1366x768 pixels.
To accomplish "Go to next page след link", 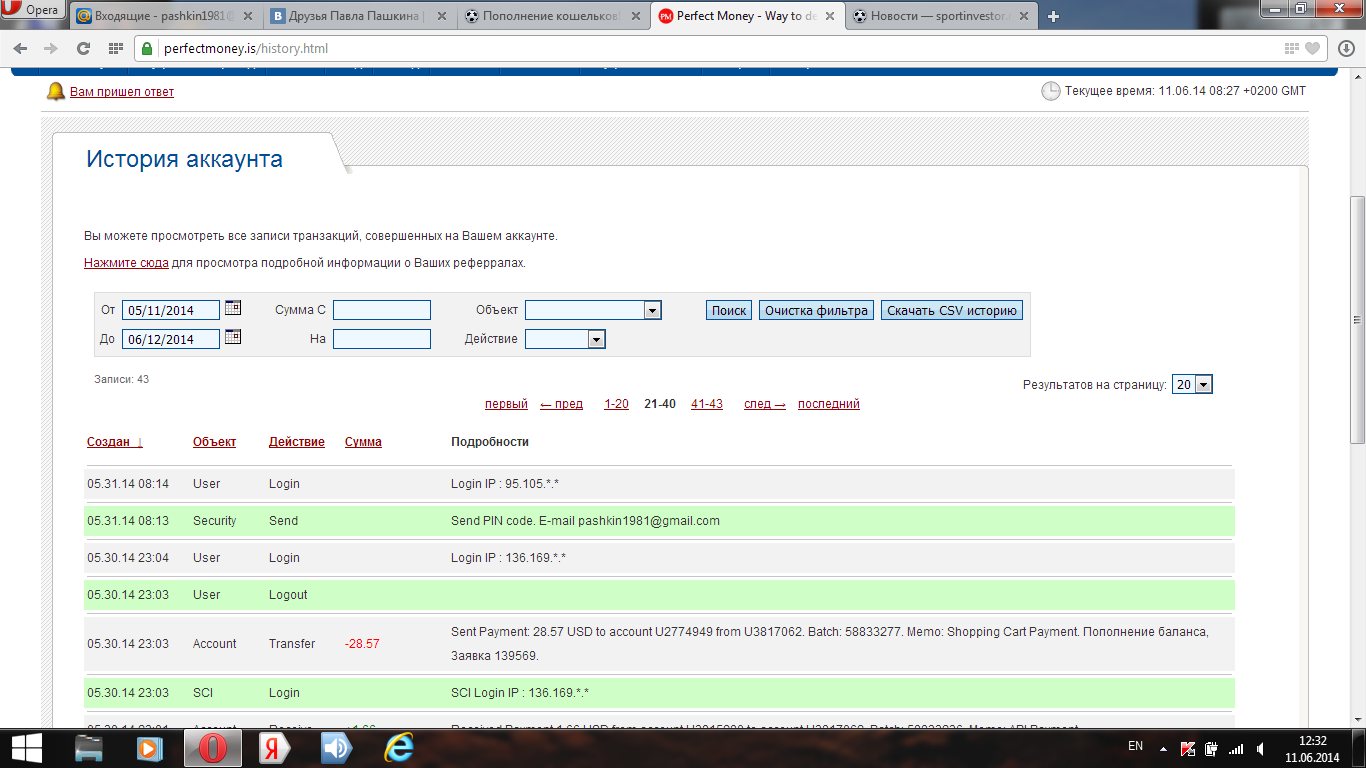I will (x=765, y=404).
